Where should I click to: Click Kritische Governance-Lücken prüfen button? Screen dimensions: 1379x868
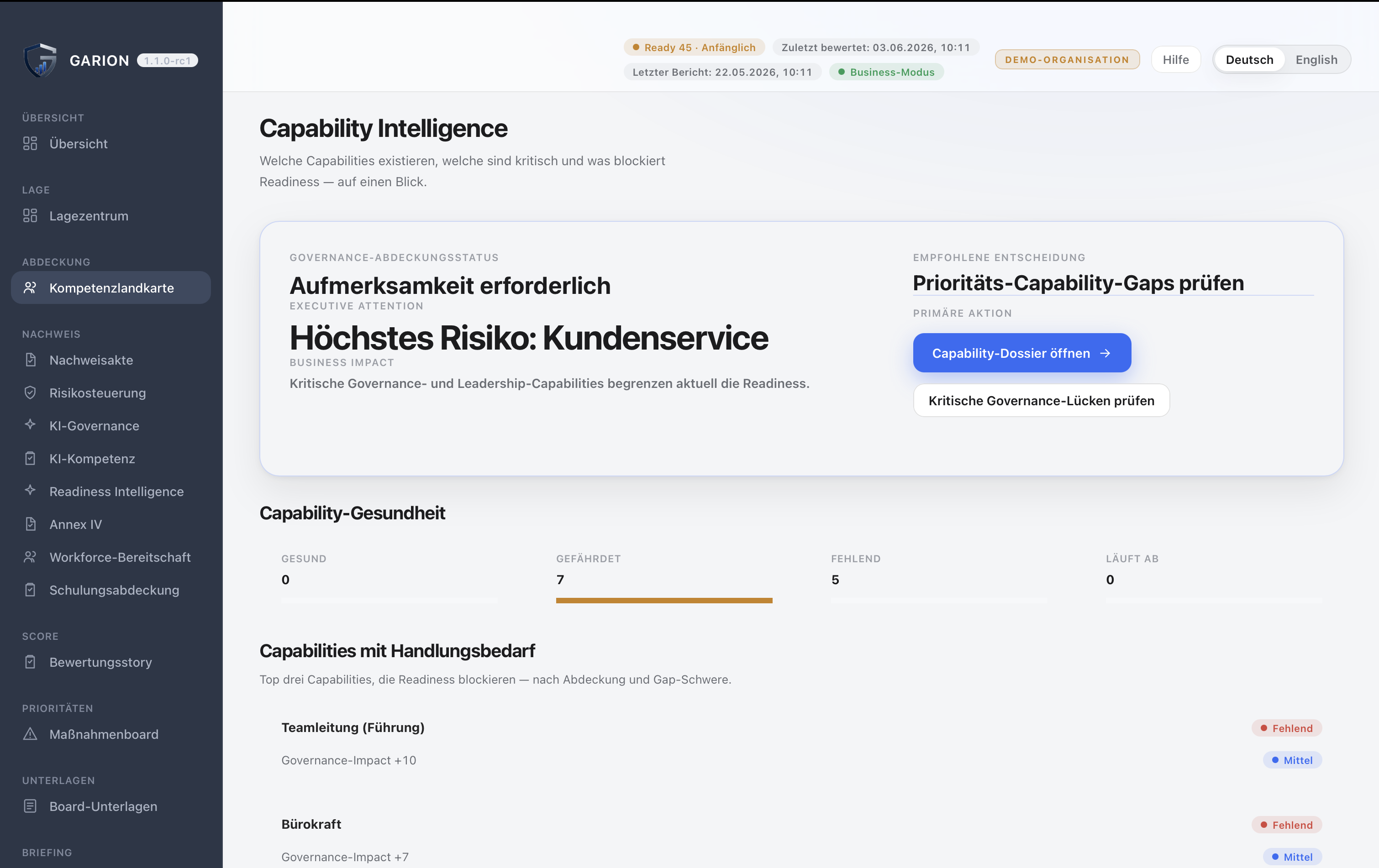pyautogui.click(x=1041, y=401)
